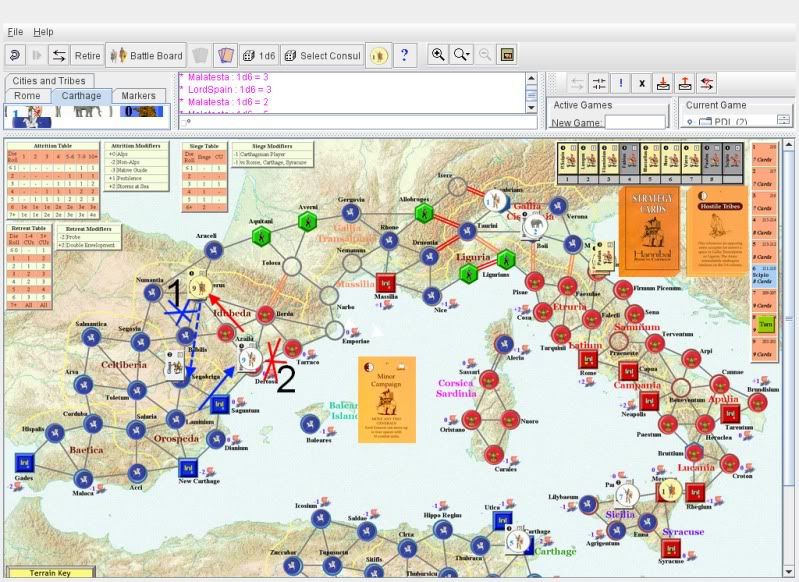This screenshot has width=799, height=582.
Task: Click the Baleares blue control marker
Action: pos(310,424)
